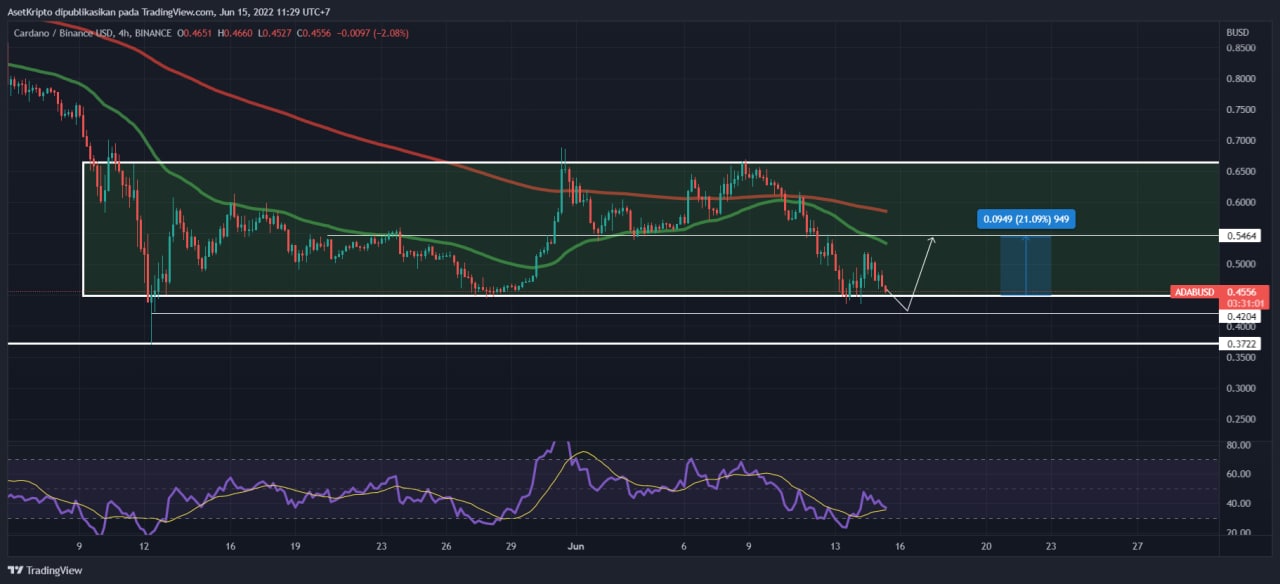This screenshot has height=584, width=1280.
Task: Click the 0.4204 horizontal line price tag
Action: 1242,316
